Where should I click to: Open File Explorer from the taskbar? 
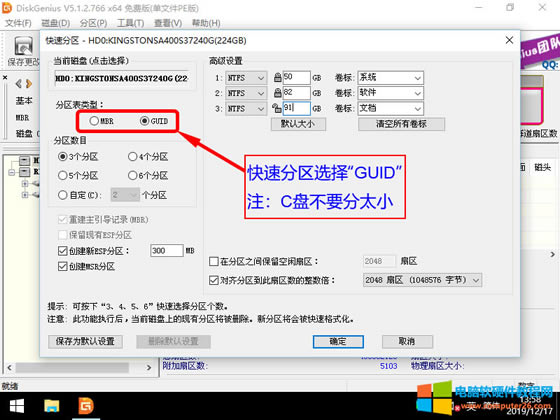pos(51,406)
